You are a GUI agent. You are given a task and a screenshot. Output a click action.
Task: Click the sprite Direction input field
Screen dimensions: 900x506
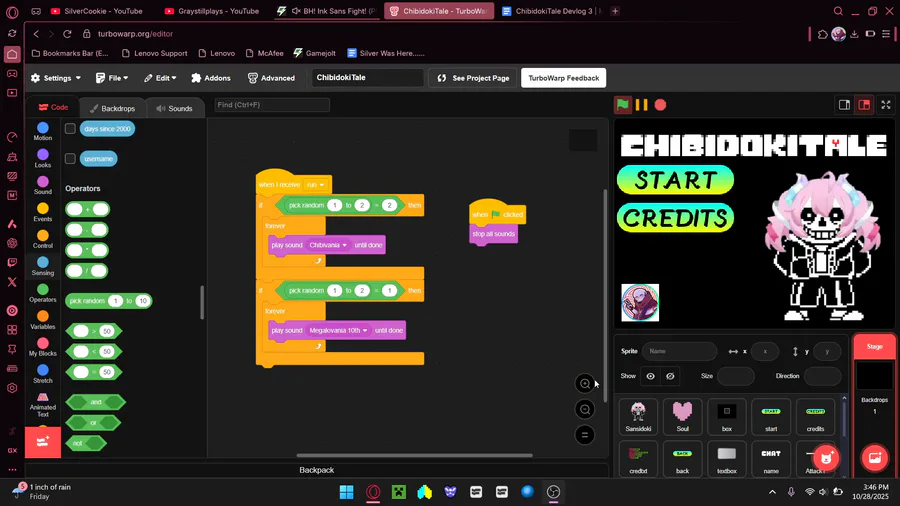(823, 376)
